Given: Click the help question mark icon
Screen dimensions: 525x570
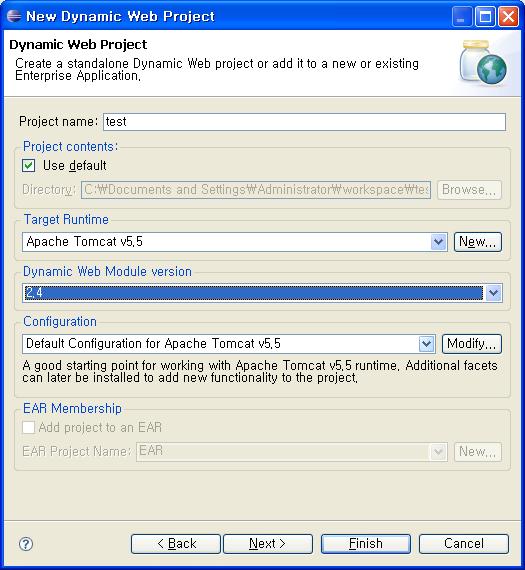Looking at the screenshot, I should tap(26, 544).
